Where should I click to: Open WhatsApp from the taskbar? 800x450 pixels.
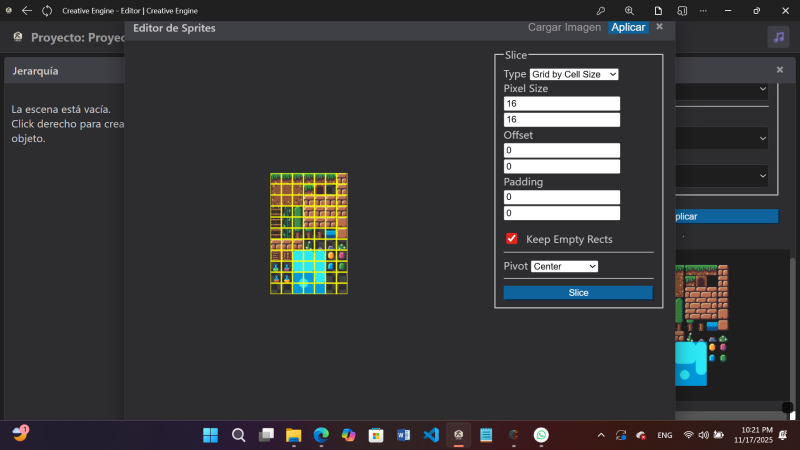click(x=541, y=435)
